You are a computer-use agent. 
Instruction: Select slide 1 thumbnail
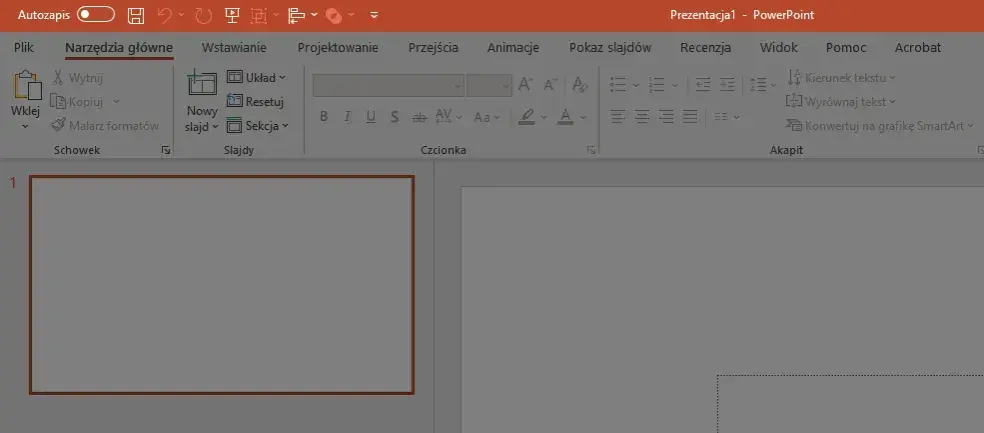click(222, 285)
